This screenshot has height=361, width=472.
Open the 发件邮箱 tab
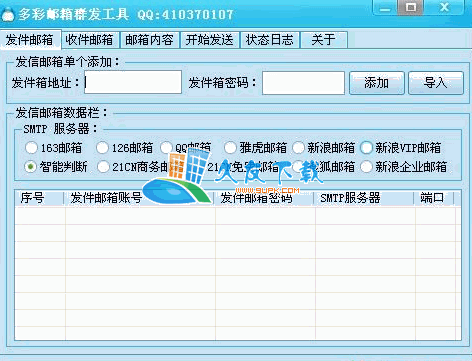coord(31,40)
